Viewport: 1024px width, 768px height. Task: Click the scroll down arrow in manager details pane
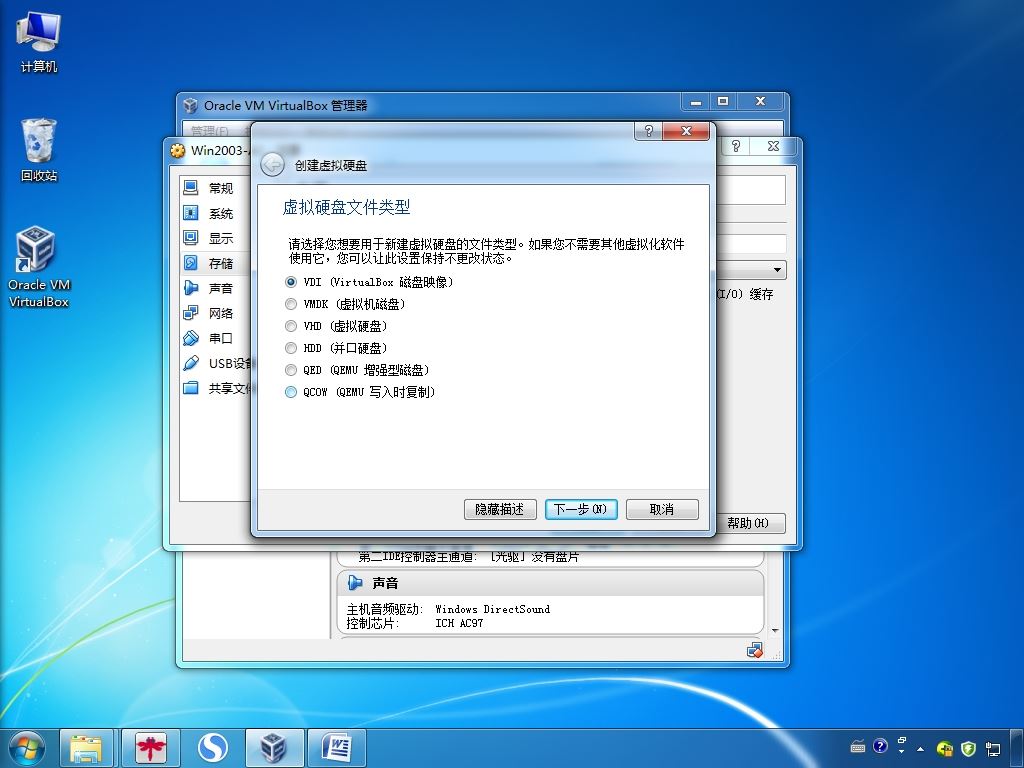pos(775,631)
